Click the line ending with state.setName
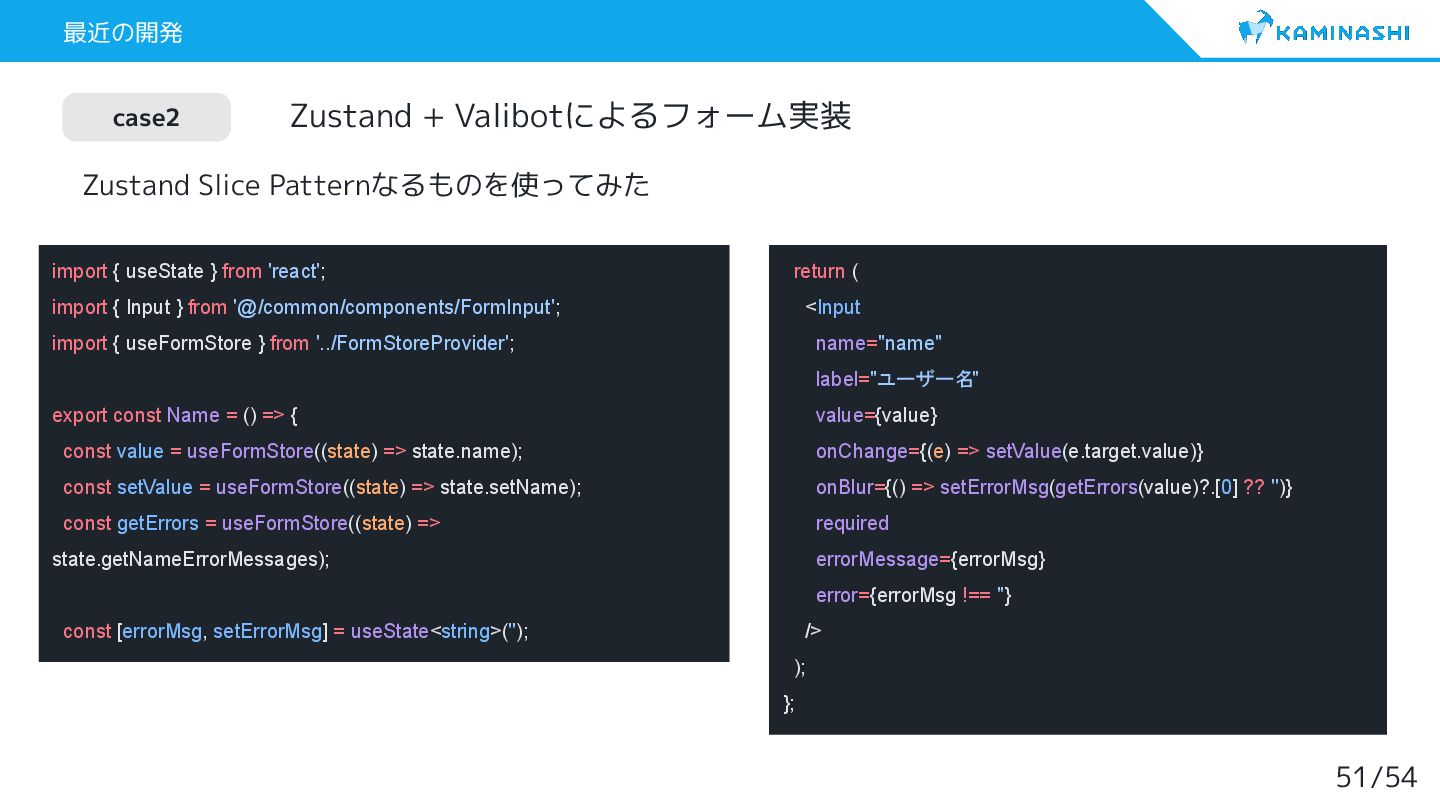The height and width of the screenshot is (810, 1440). click(x=322, y=487)
